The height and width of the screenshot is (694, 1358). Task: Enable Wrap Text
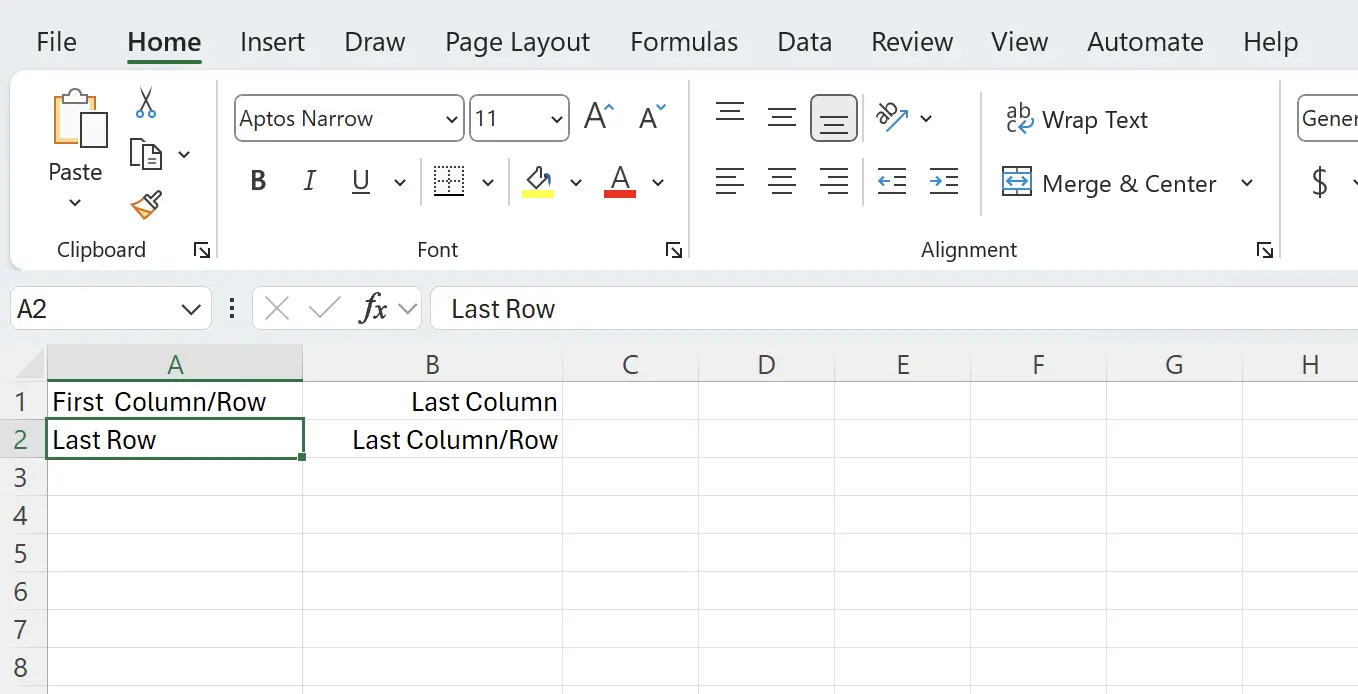pos(1077,119)
